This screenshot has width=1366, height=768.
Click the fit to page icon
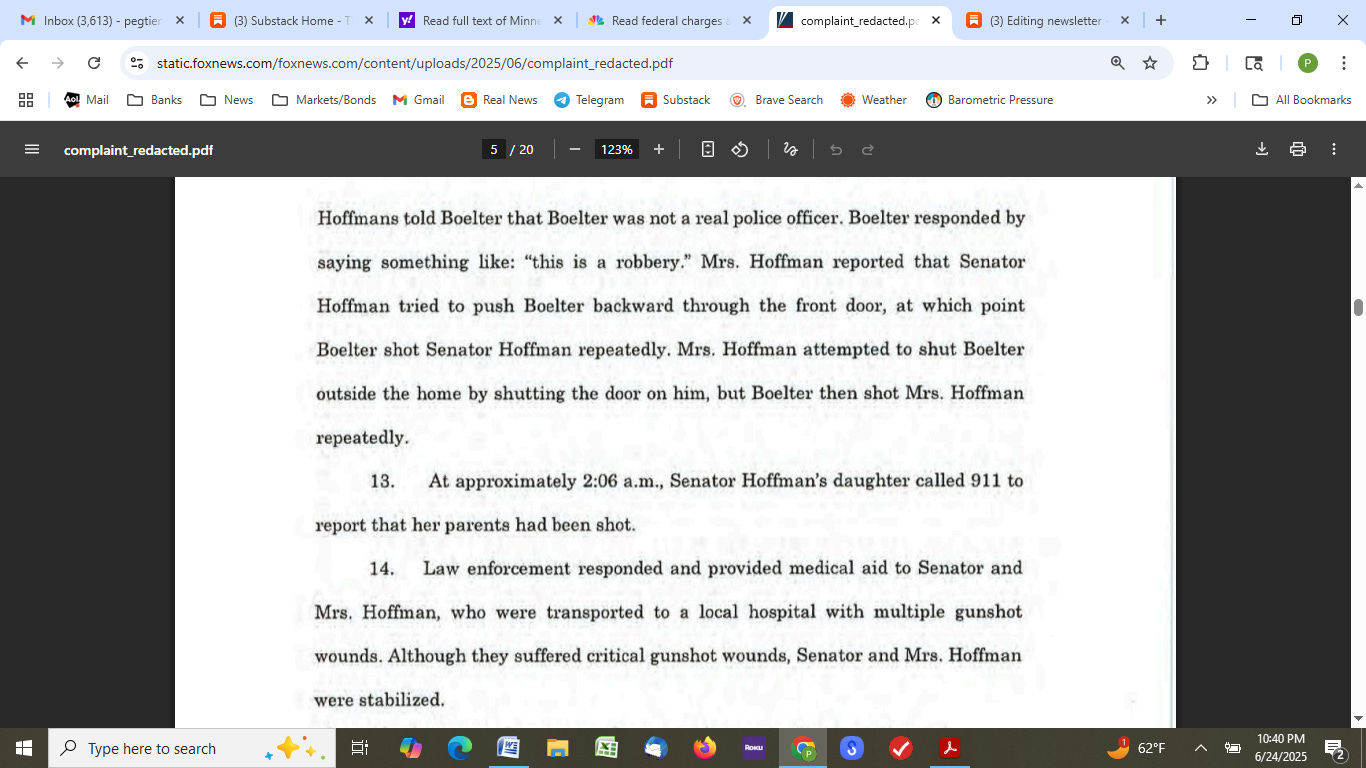point(708,149)
